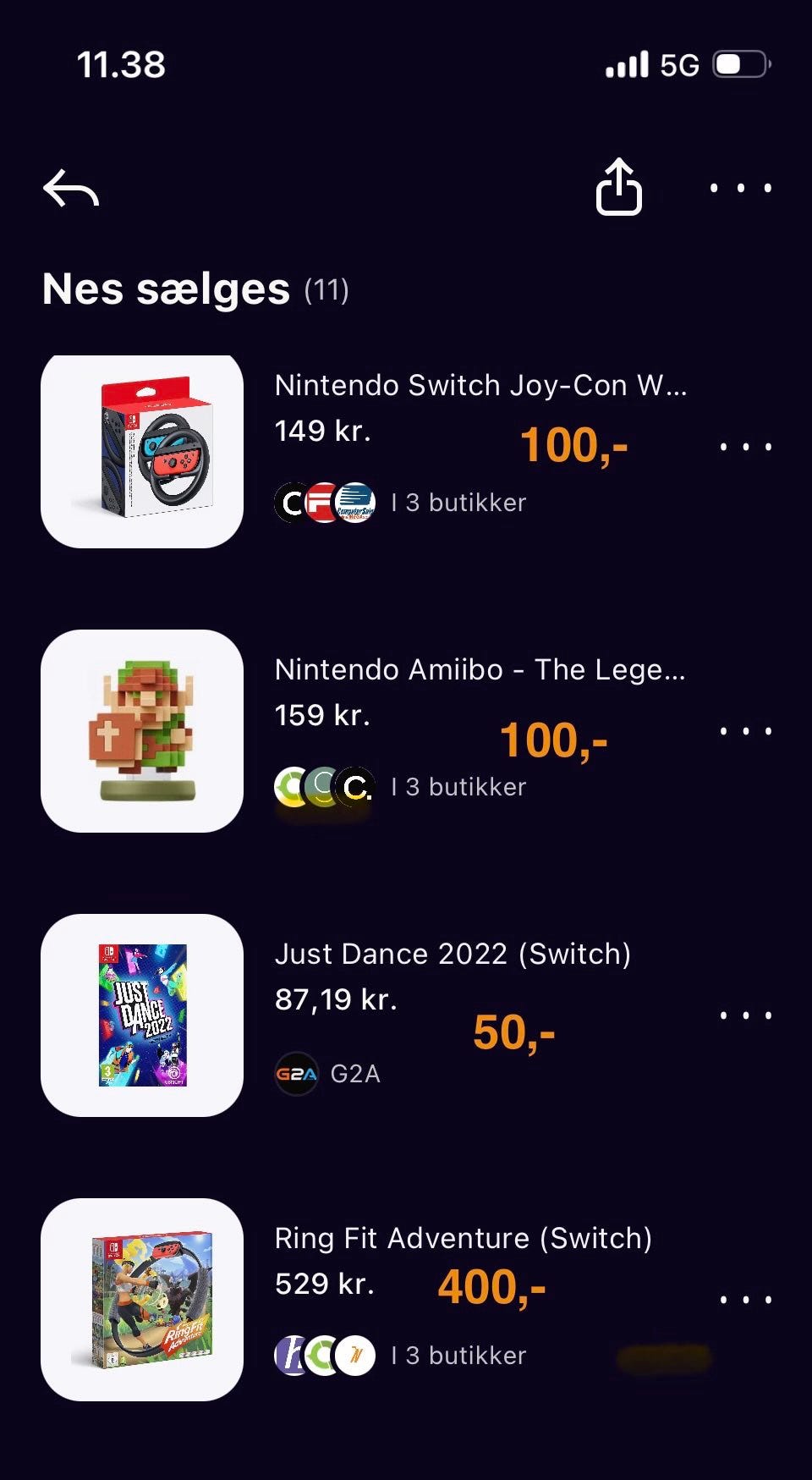This screenshot has width=812, height=1480.
Task: Select Just Dance 2022 (Switch) title
Action: point(453,954)
